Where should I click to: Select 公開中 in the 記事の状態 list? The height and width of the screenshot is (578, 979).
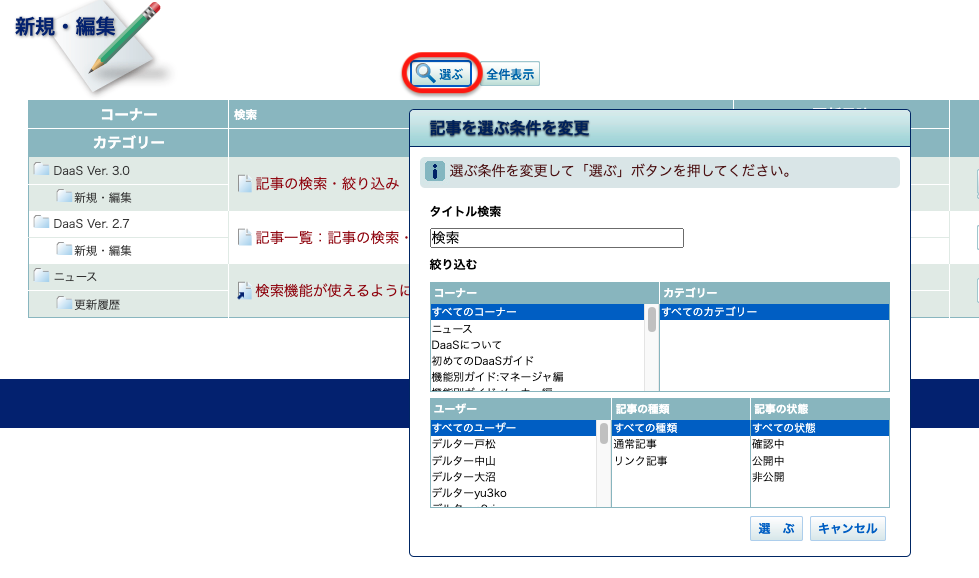768,461
